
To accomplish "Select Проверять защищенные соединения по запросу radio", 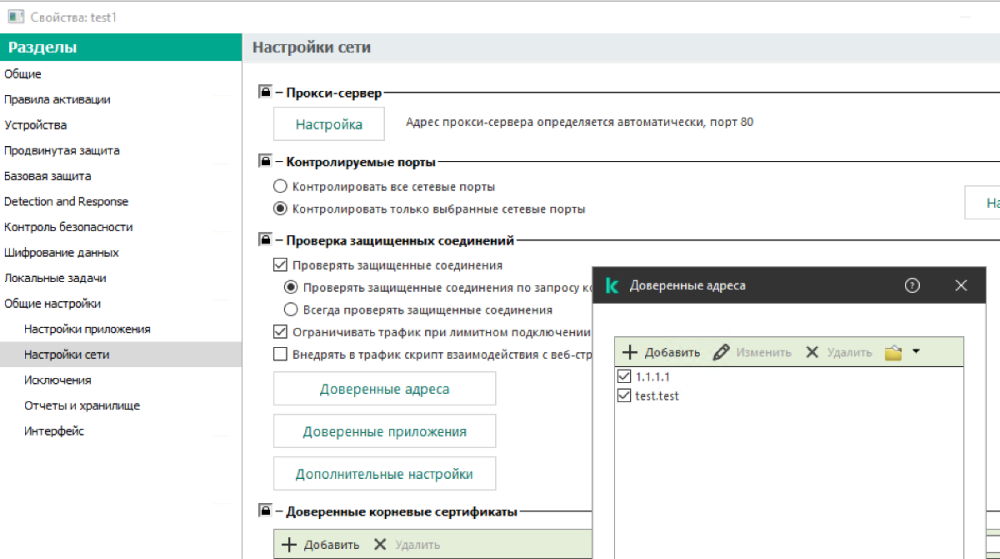I will pyautogui.click(x=291, y=287).
